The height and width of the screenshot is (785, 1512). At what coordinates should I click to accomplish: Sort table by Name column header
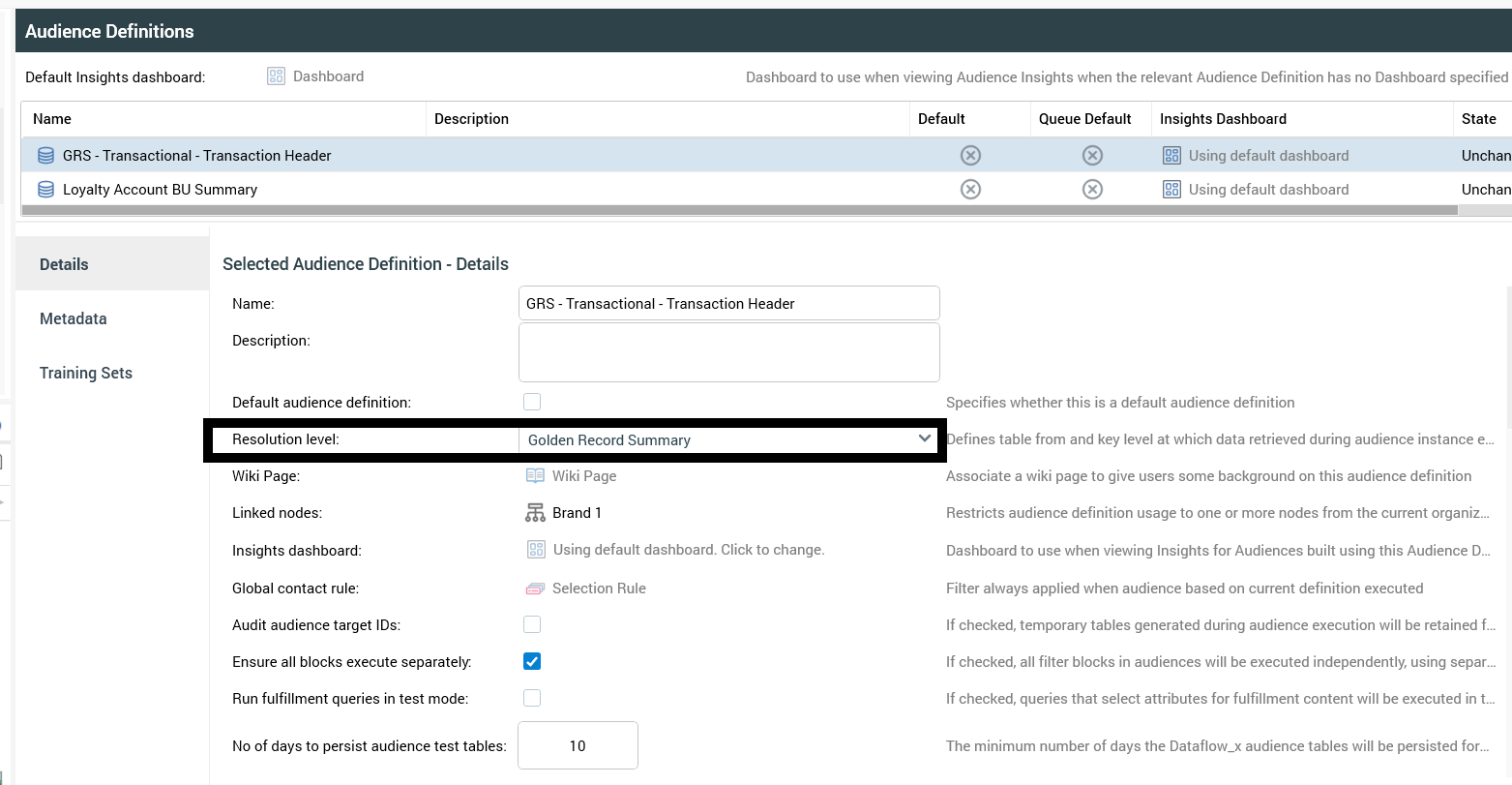point(52,119)
